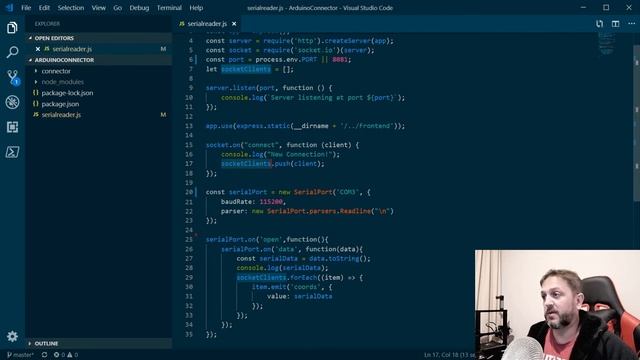Click the package-lock.json file icon
The width and height of the screenshot is (640, 360).
[36, 93]
